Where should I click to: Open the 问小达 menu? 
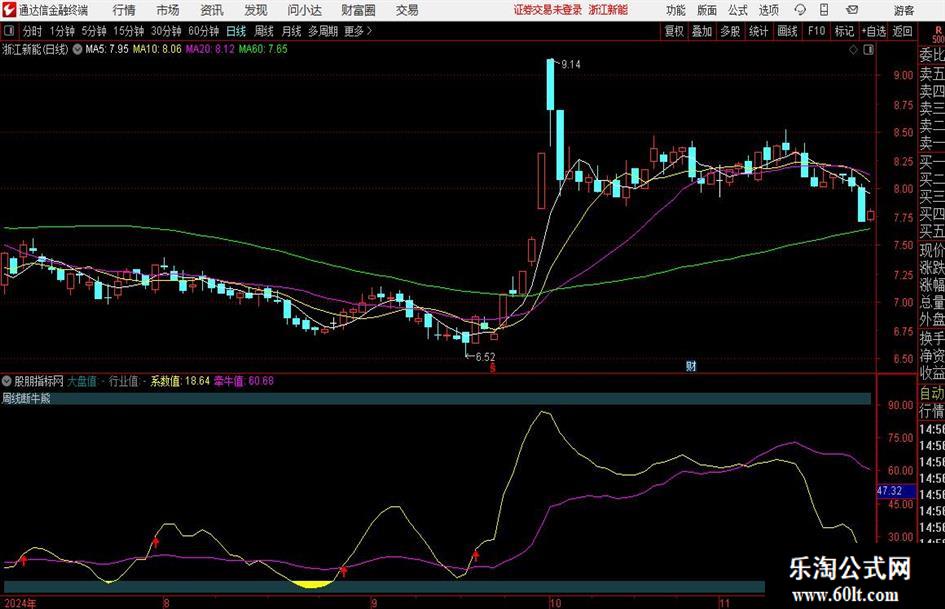pos(304,10)
